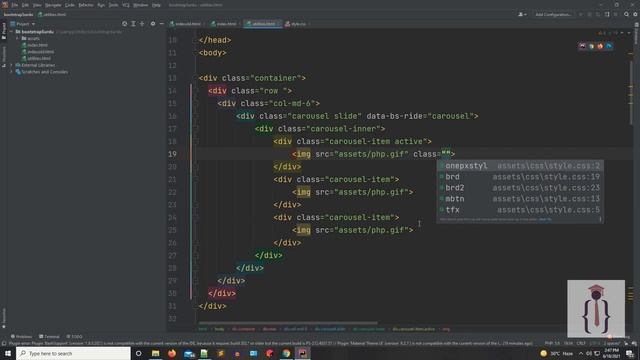Select mbtn completion suggestion

[x=520, y=199]
